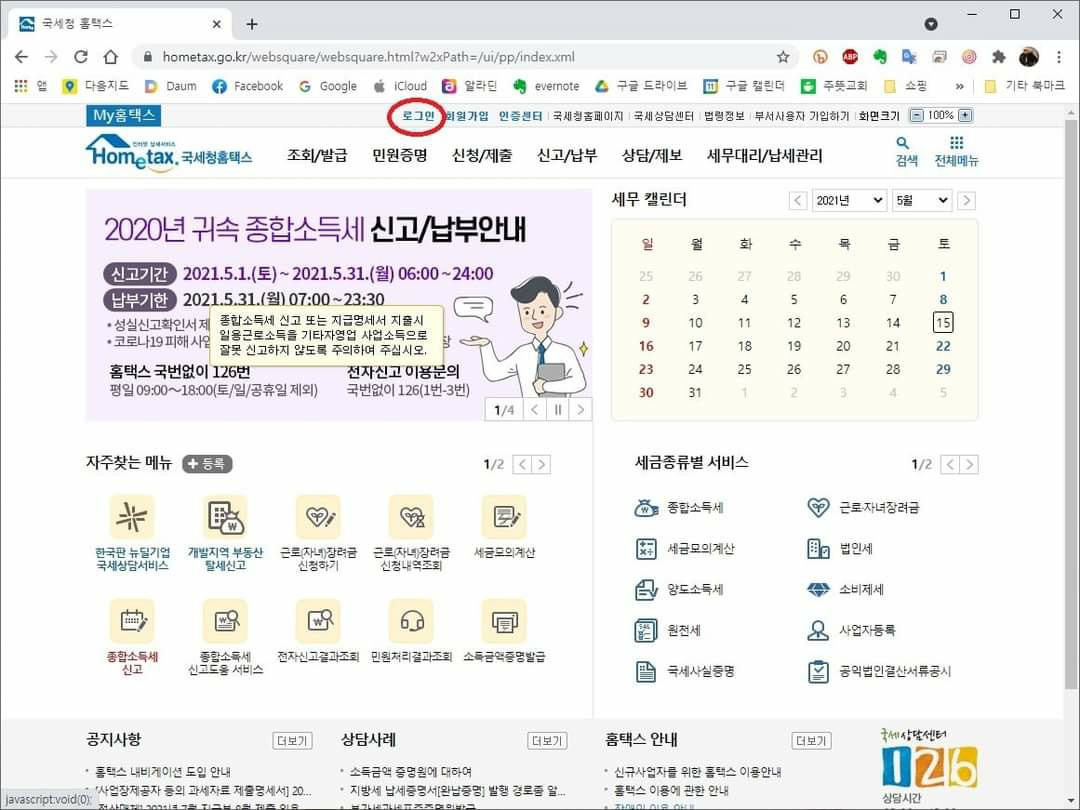Select the 신고/납부 menu

pos(567,155)
